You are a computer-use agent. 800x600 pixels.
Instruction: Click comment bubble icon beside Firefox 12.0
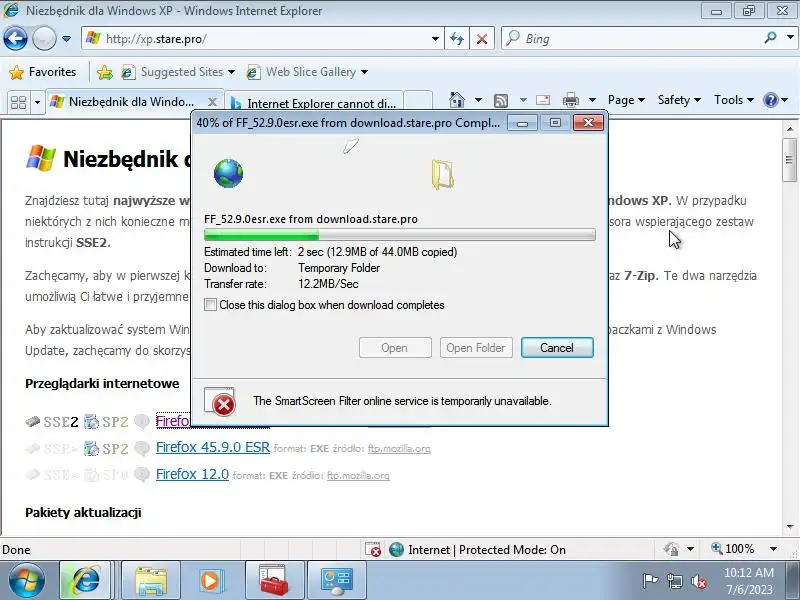coord(142,474)
